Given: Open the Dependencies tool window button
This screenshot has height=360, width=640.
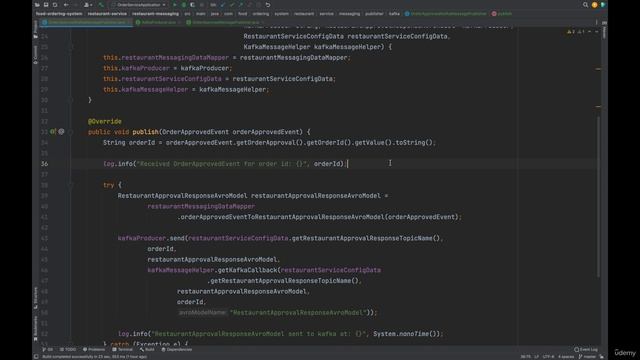Looking at the screenshot, I should (177, 349).
